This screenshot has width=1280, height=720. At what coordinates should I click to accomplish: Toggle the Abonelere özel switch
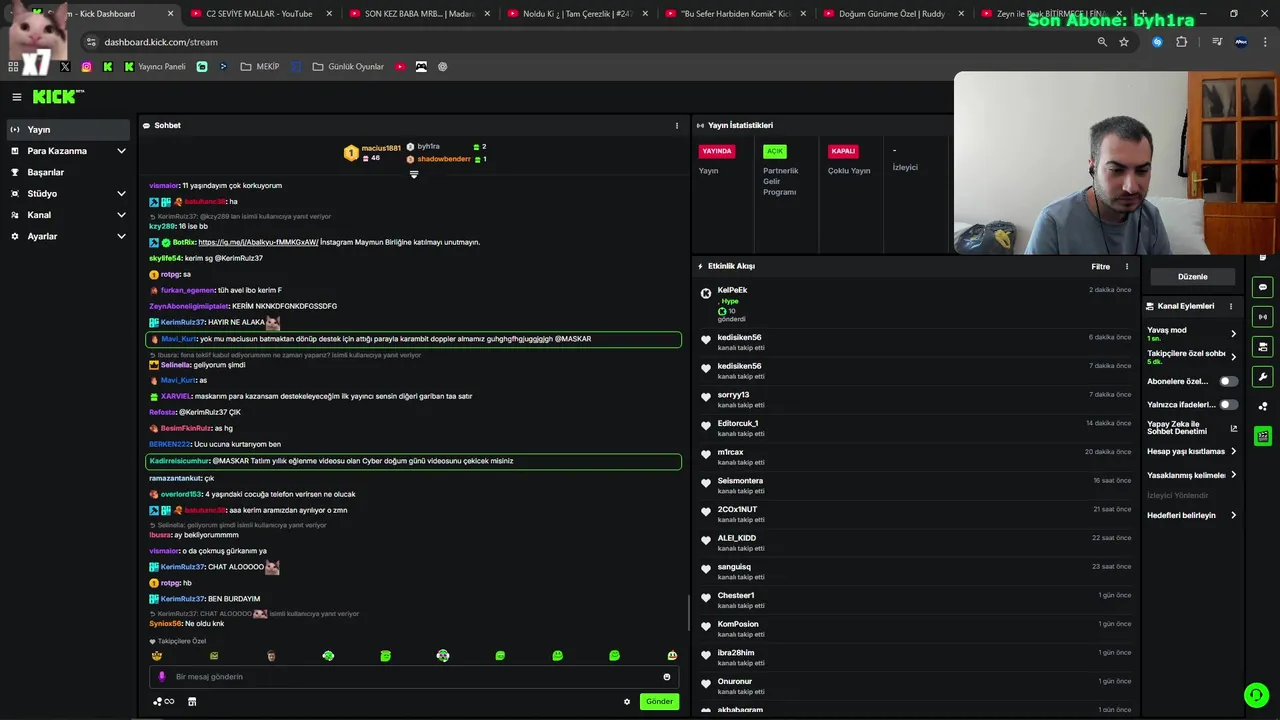pyautogui.click(x=1228, y=381)
